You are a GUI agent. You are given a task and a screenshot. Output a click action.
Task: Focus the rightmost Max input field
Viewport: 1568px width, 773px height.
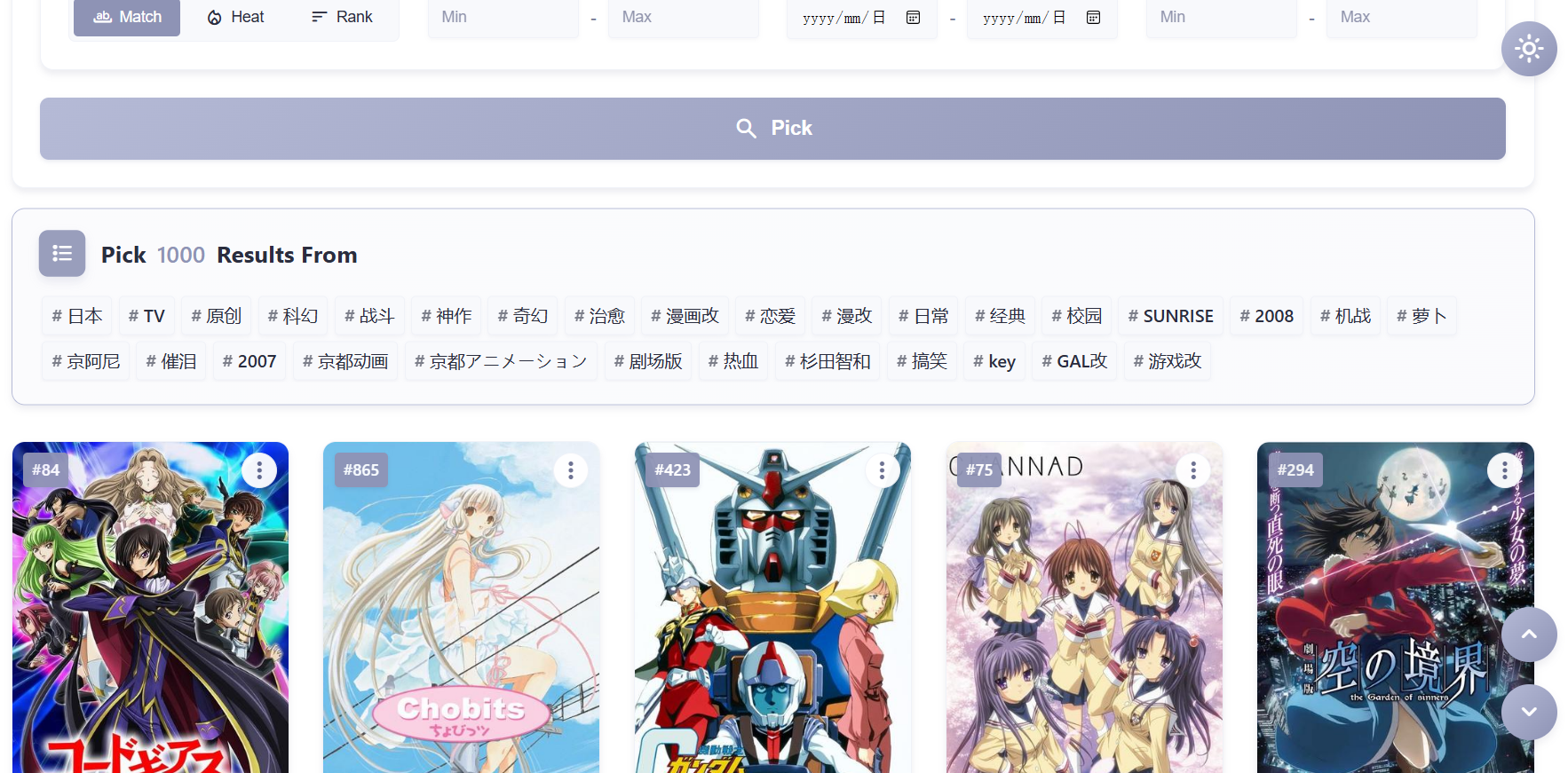click(x=1402, y=18)
